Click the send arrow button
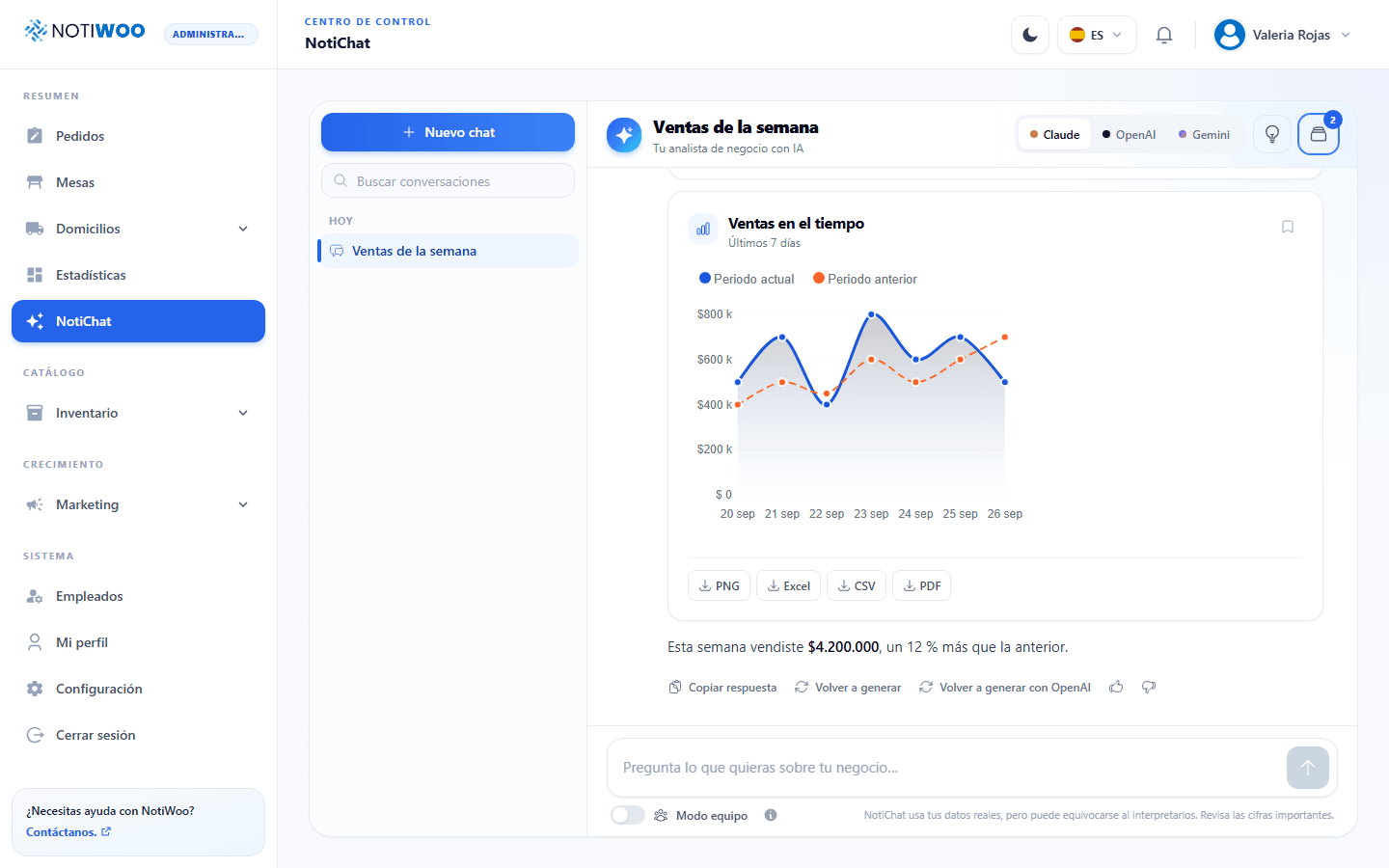Screen dimensions: 1389x868 1308,768
